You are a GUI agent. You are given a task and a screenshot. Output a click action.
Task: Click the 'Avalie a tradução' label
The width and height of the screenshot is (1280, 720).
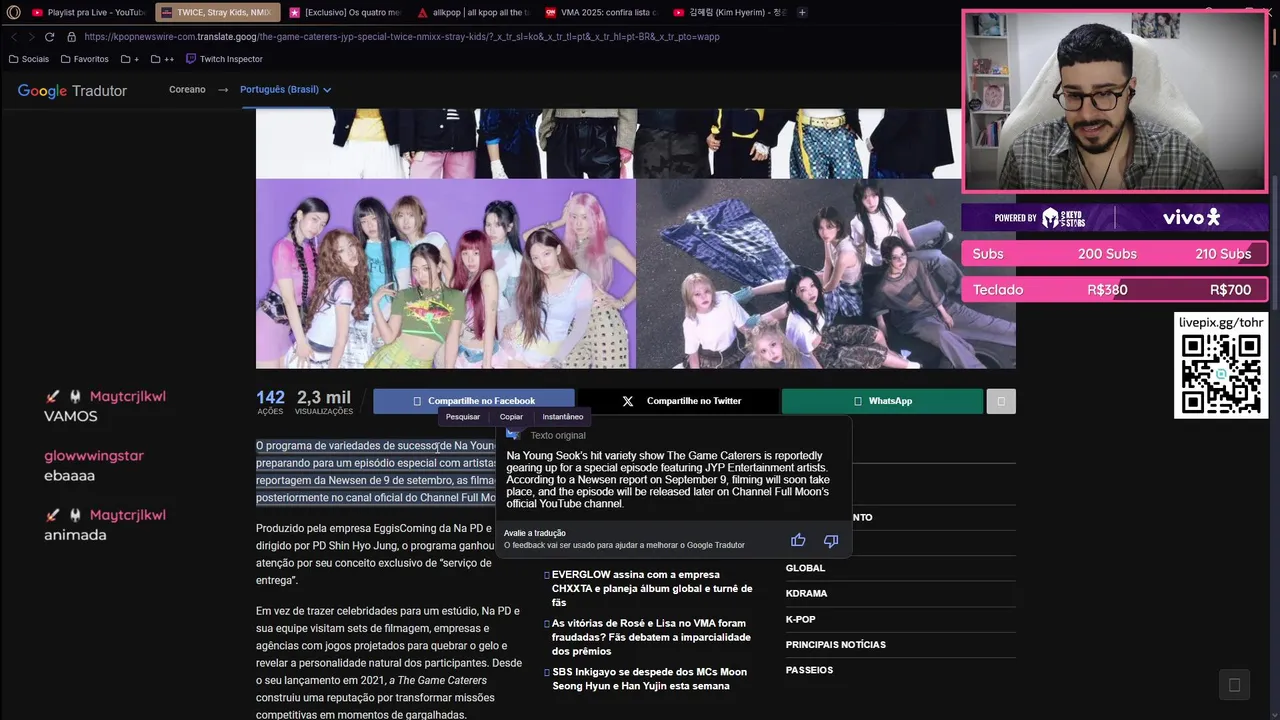coord(535,533)
